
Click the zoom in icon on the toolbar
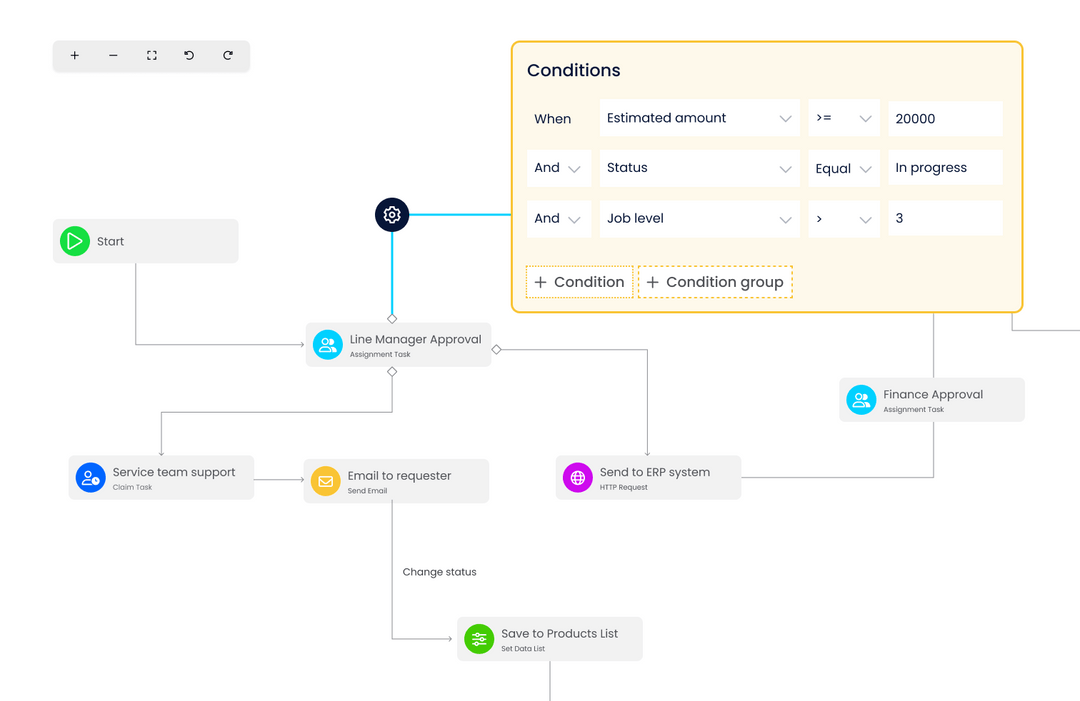tap(74, 56)
